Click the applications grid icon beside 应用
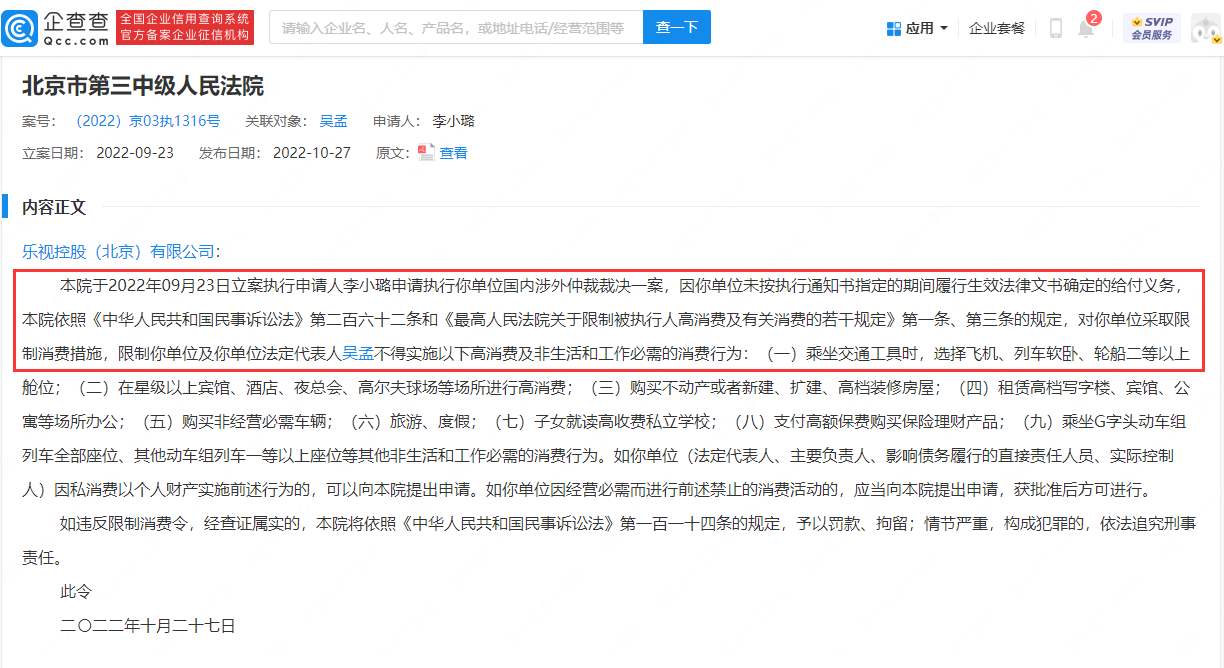 tap(894, 28)
